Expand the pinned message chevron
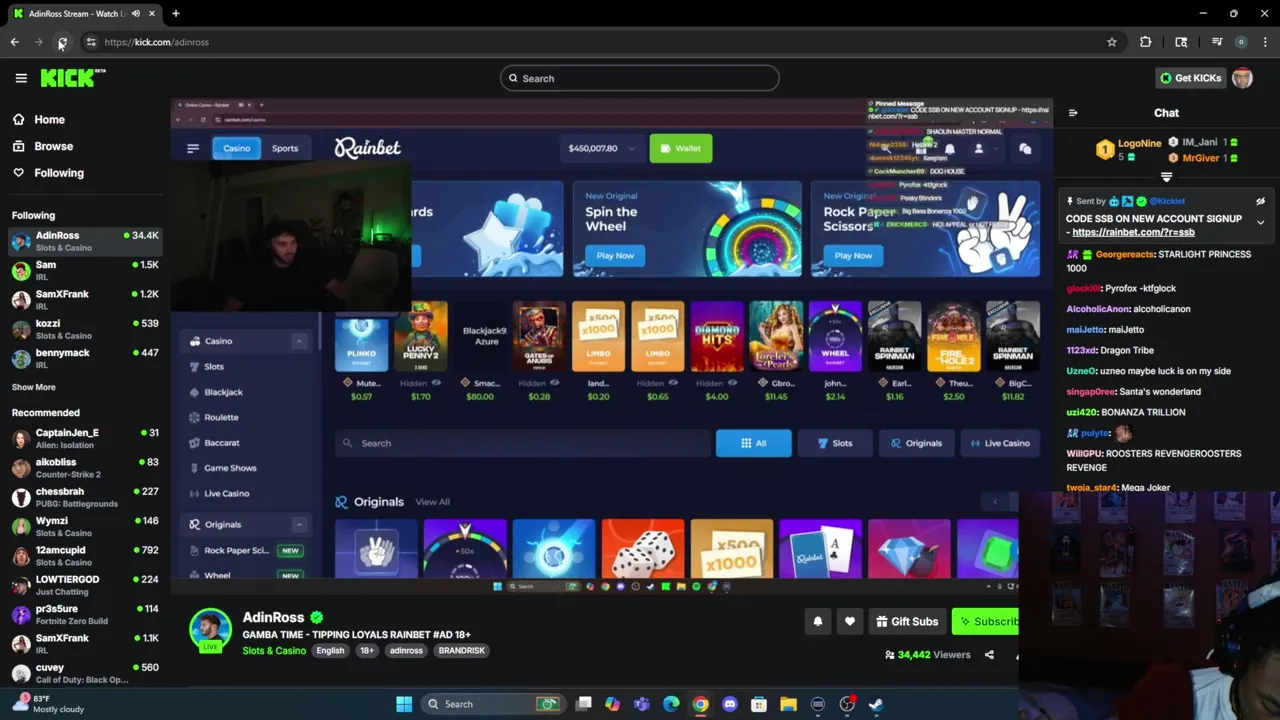 pos(1260,222)
